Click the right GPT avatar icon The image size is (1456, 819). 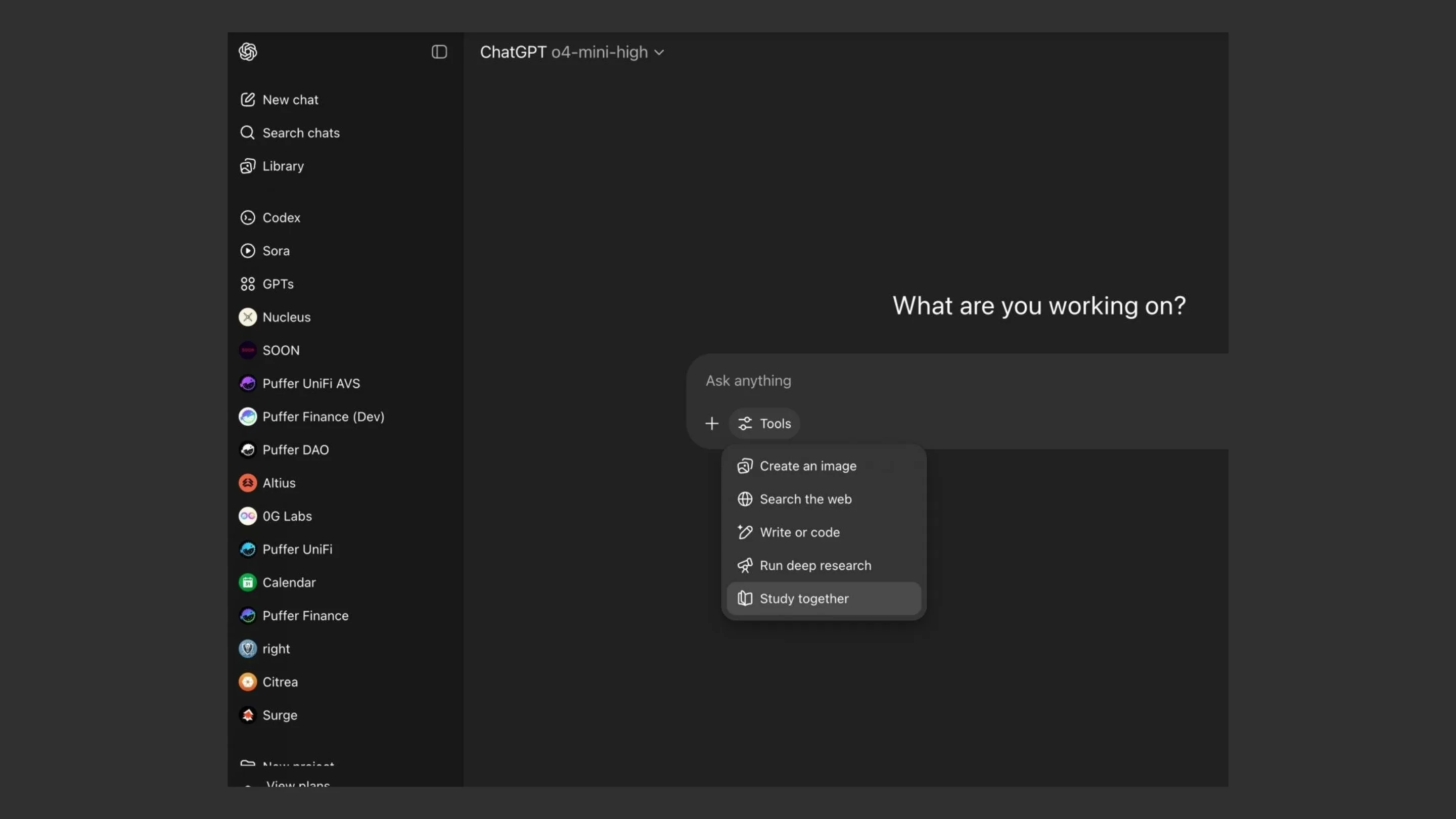click(248, 649)
